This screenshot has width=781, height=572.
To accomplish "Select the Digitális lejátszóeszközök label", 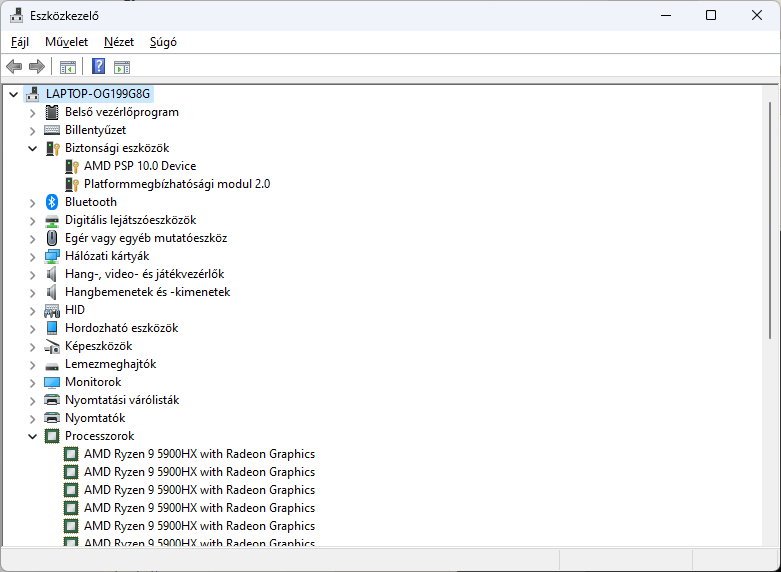I will 130,220.
